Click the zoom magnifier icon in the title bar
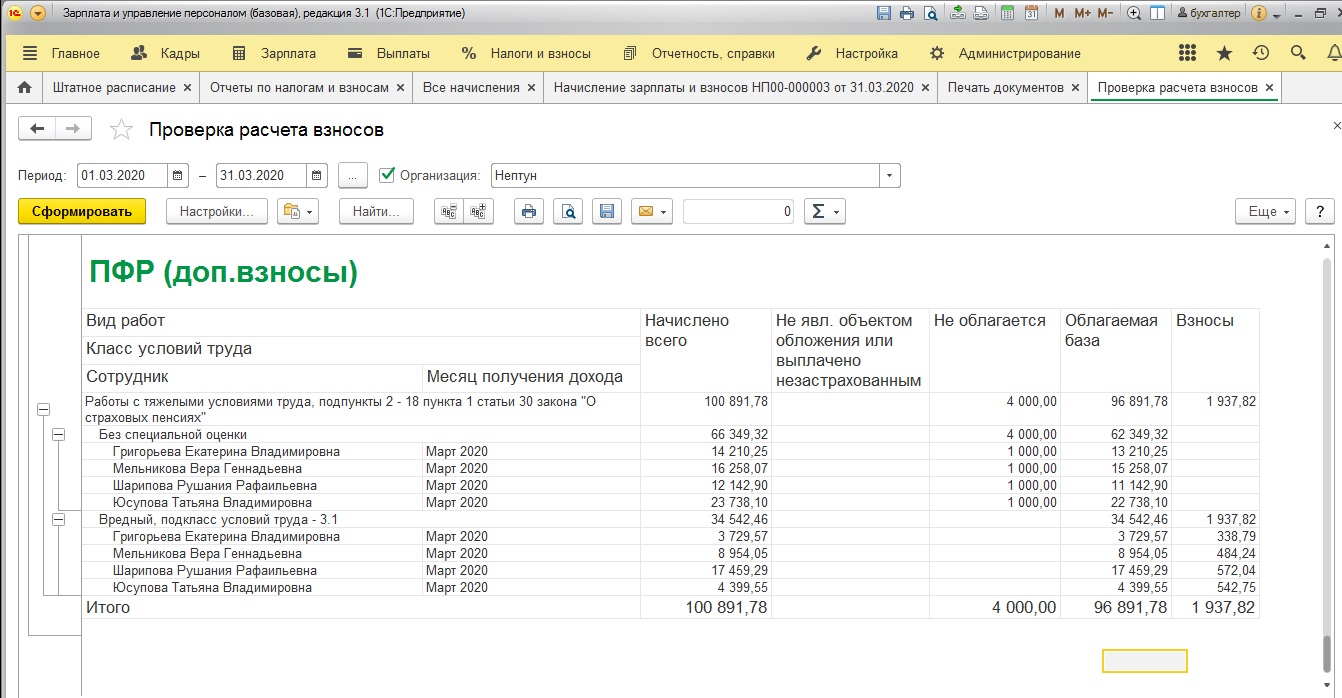 [1134, 13]
